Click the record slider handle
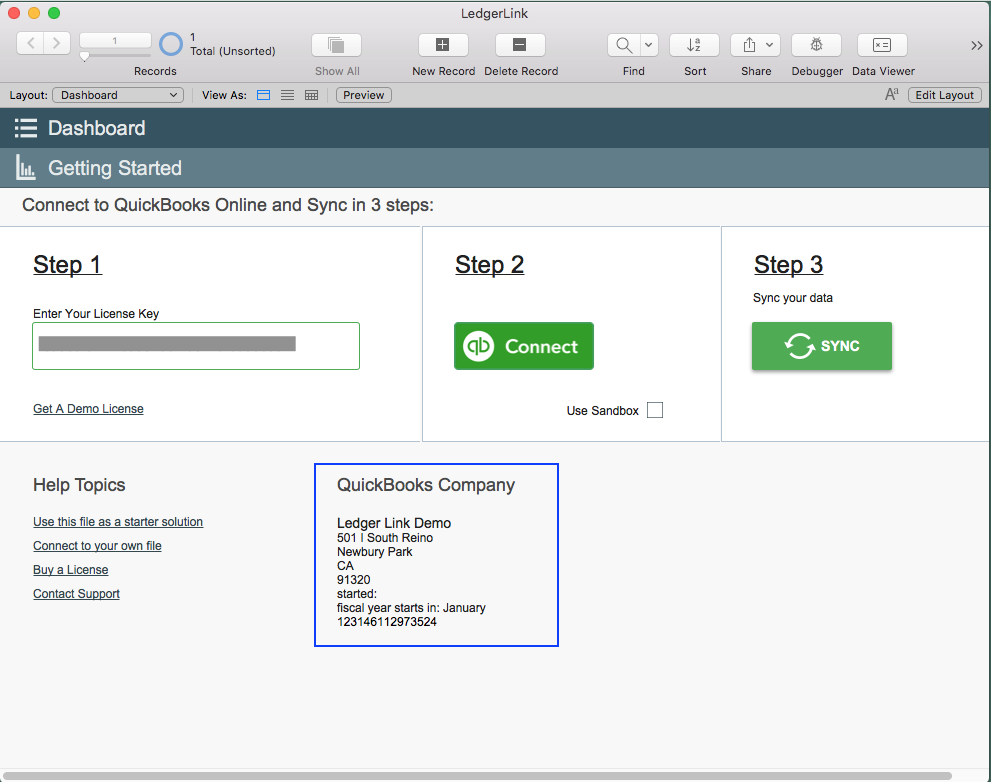Screen dimensions: 991x782 click(x=84, y=56)
